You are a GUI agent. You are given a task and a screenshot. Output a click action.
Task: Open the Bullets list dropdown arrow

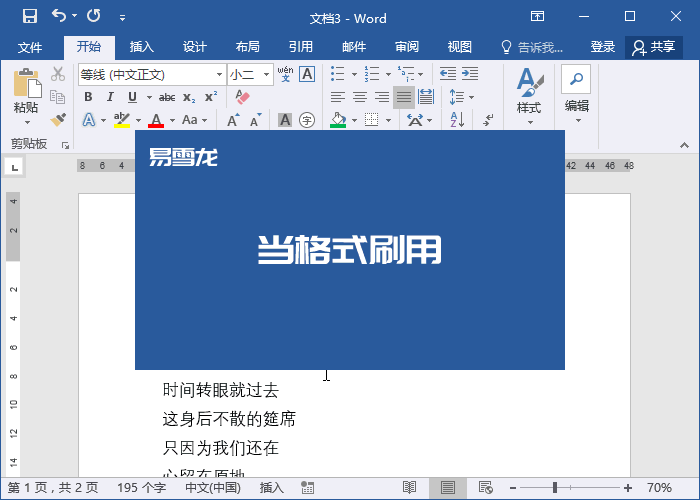tap(354, 74)
